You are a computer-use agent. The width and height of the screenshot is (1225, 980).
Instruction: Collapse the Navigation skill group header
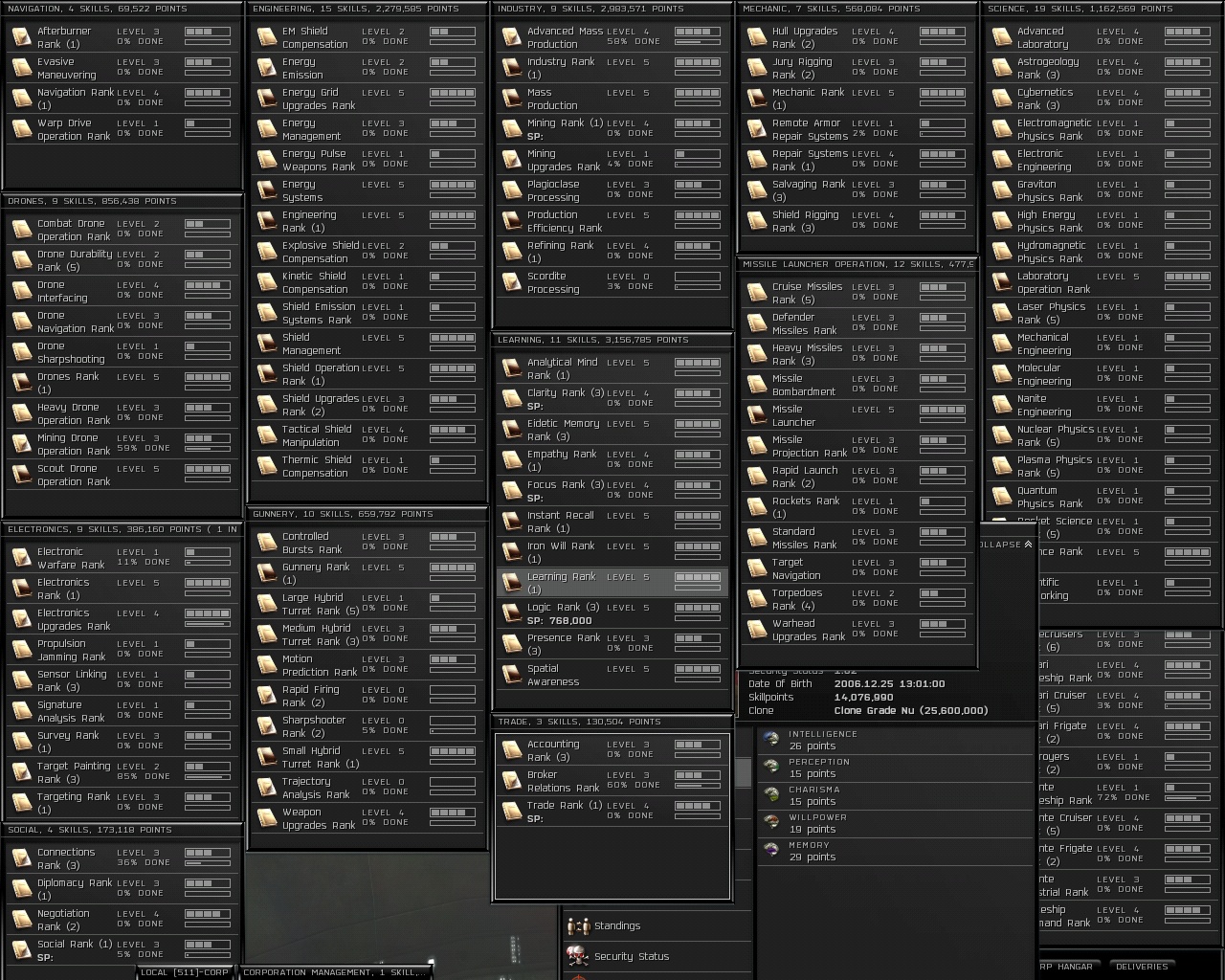click(122, 9)
